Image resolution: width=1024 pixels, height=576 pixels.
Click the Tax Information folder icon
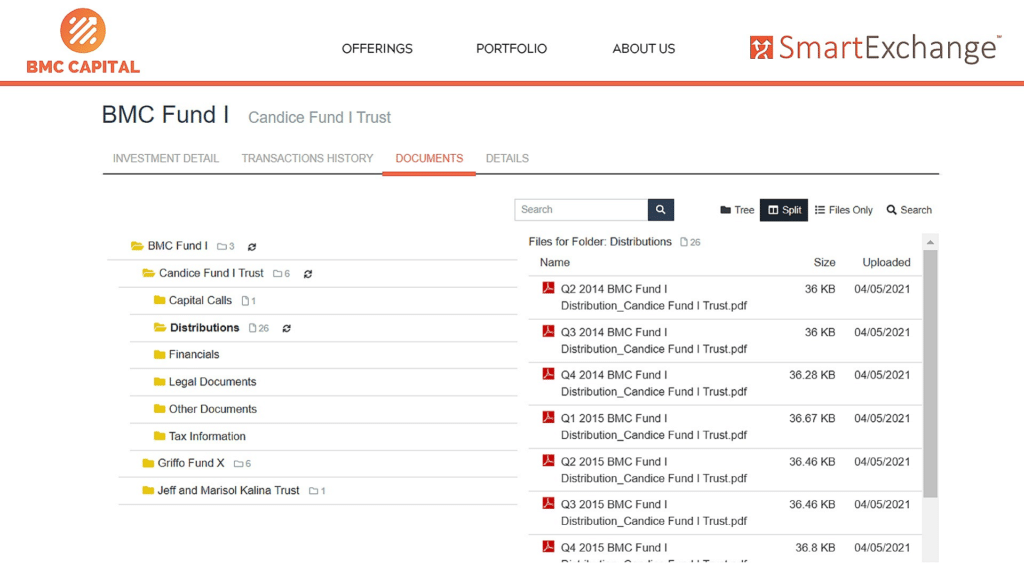[159, 436]
